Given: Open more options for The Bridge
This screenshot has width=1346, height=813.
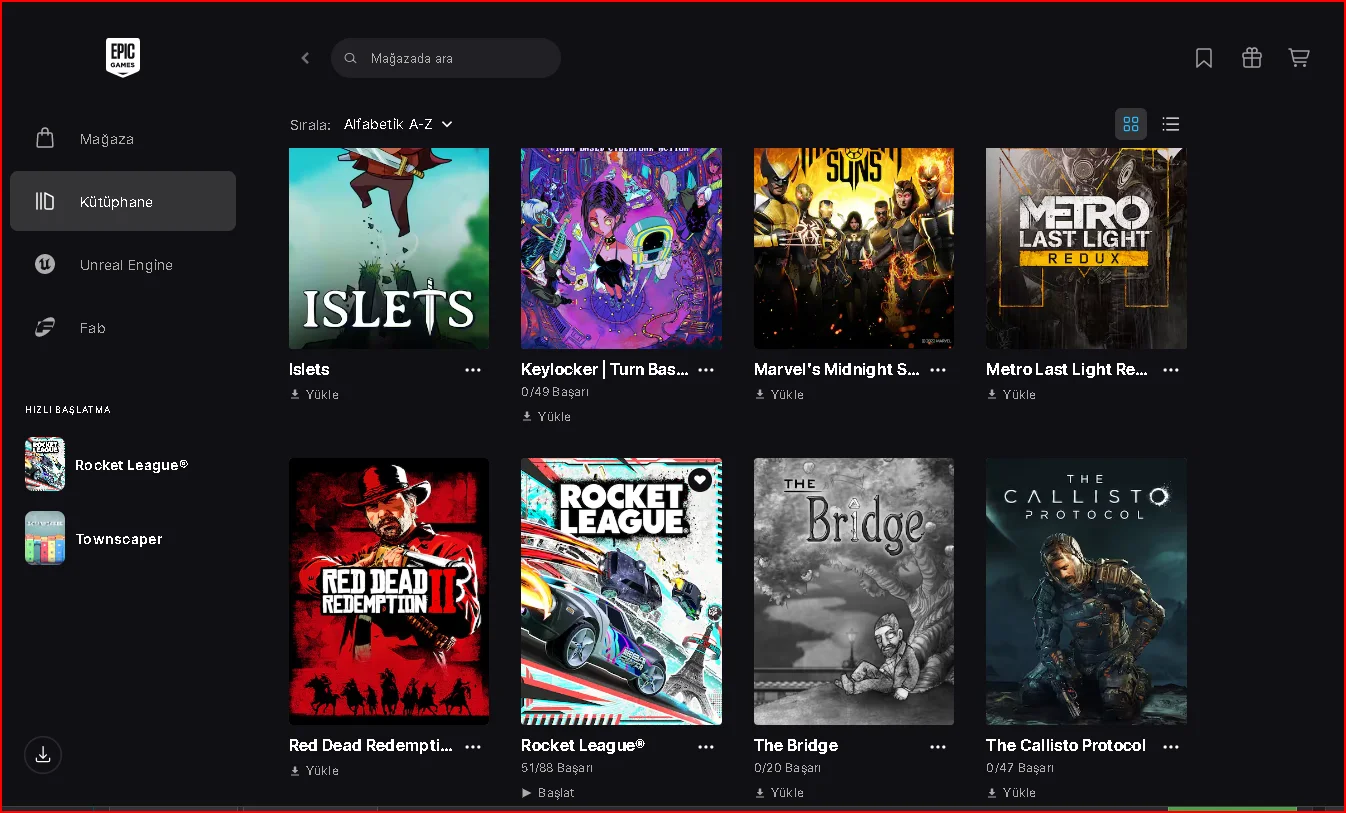Looking at the screenshot, I should click(938, 746).
